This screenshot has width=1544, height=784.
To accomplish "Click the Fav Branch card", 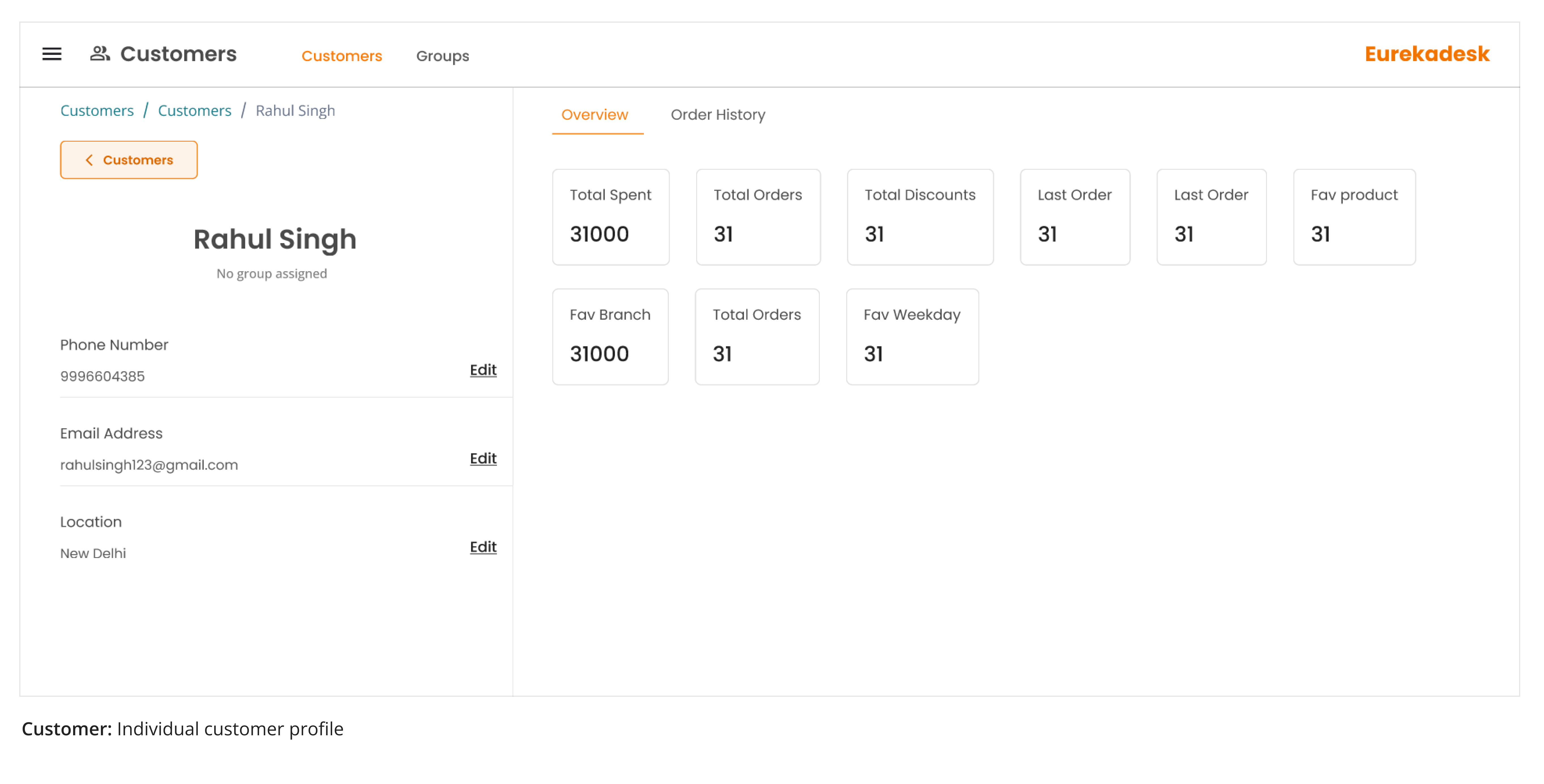I will coord(610,336).
